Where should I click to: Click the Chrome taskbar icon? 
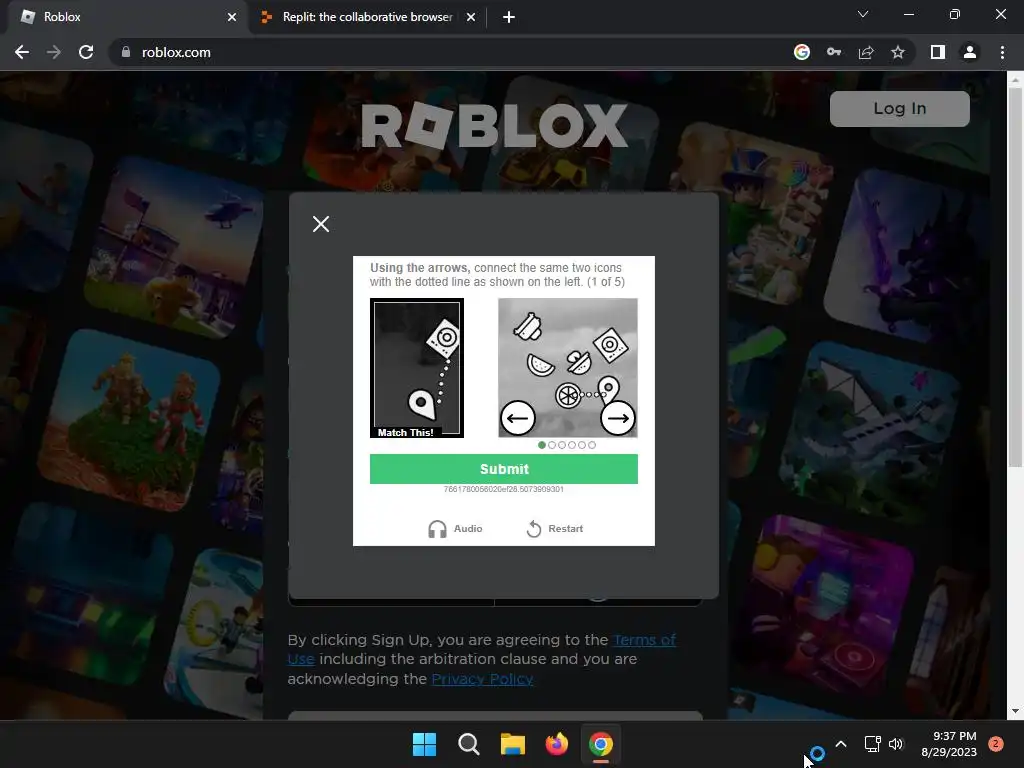601,744
